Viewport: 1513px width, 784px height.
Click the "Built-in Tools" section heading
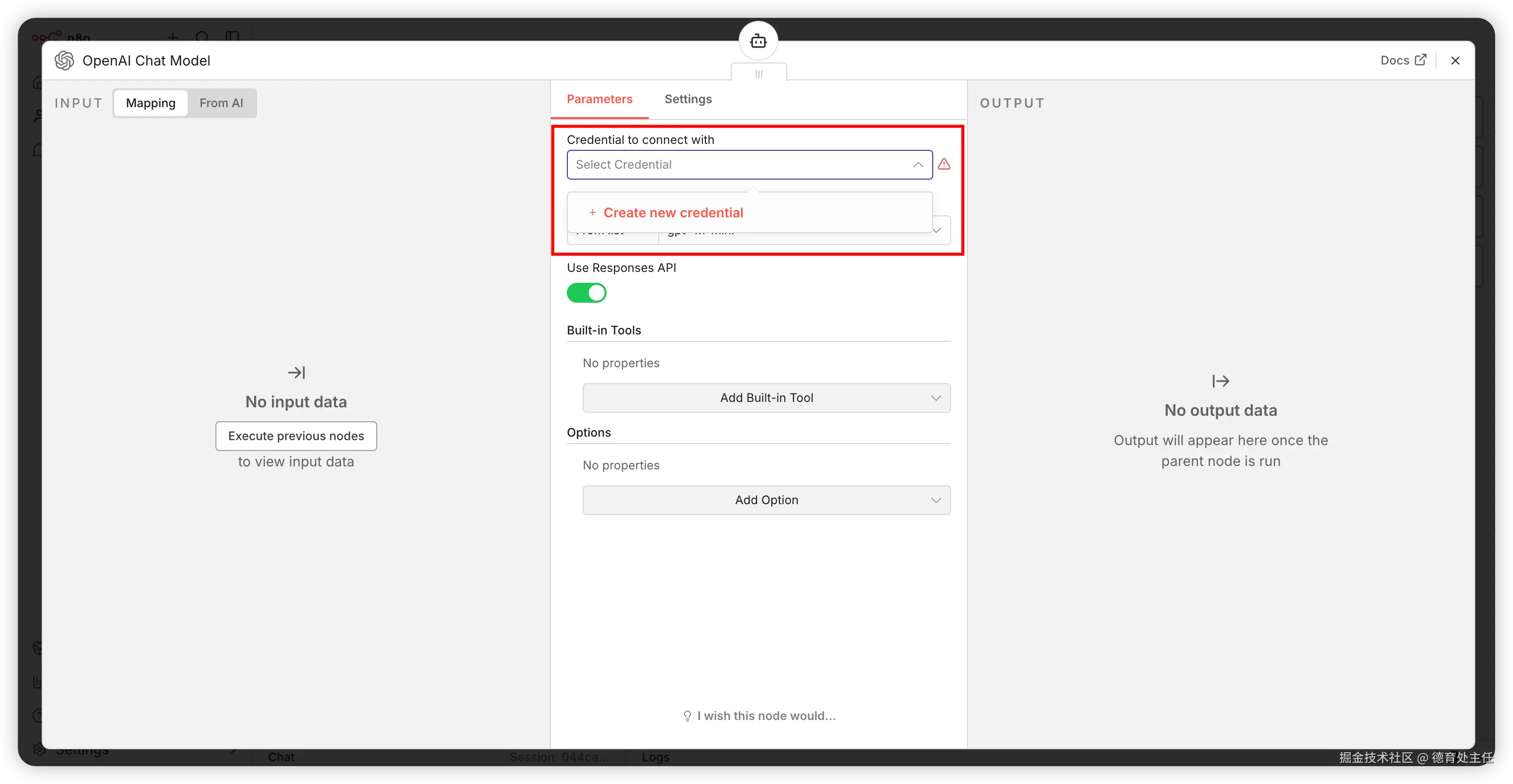604,330
